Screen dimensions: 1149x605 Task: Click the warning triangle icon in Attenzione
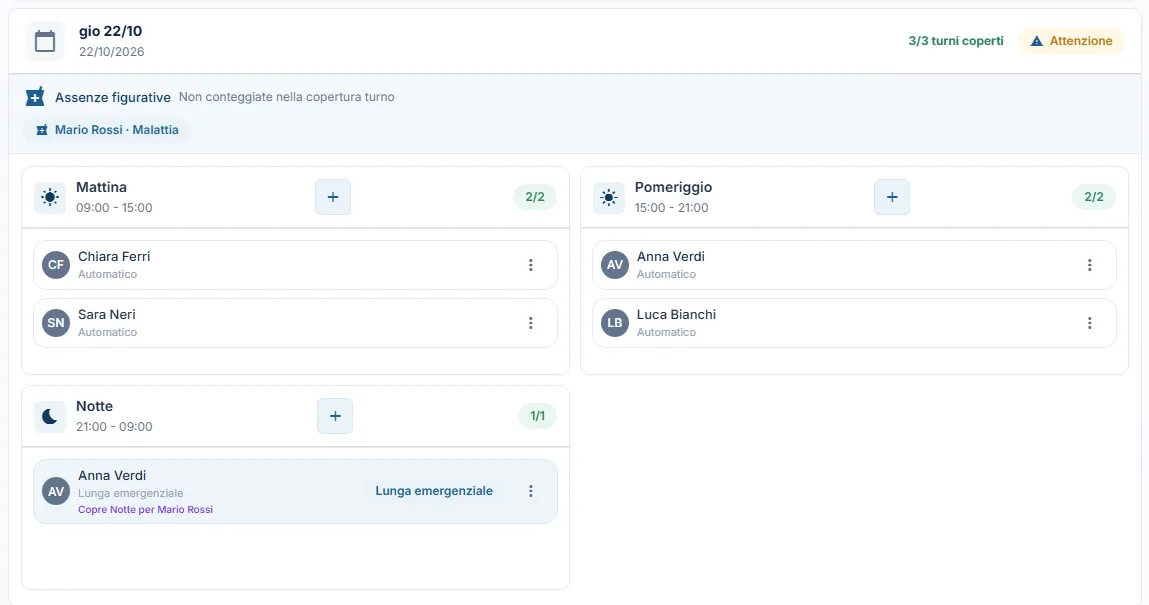(x=1036, y=41)
